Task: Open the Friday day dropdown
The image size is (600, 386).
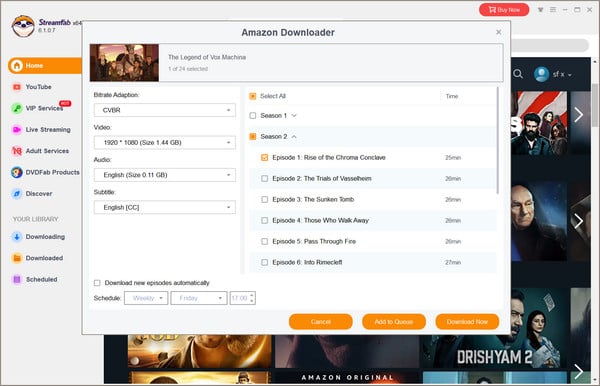Action: (199, 298)
